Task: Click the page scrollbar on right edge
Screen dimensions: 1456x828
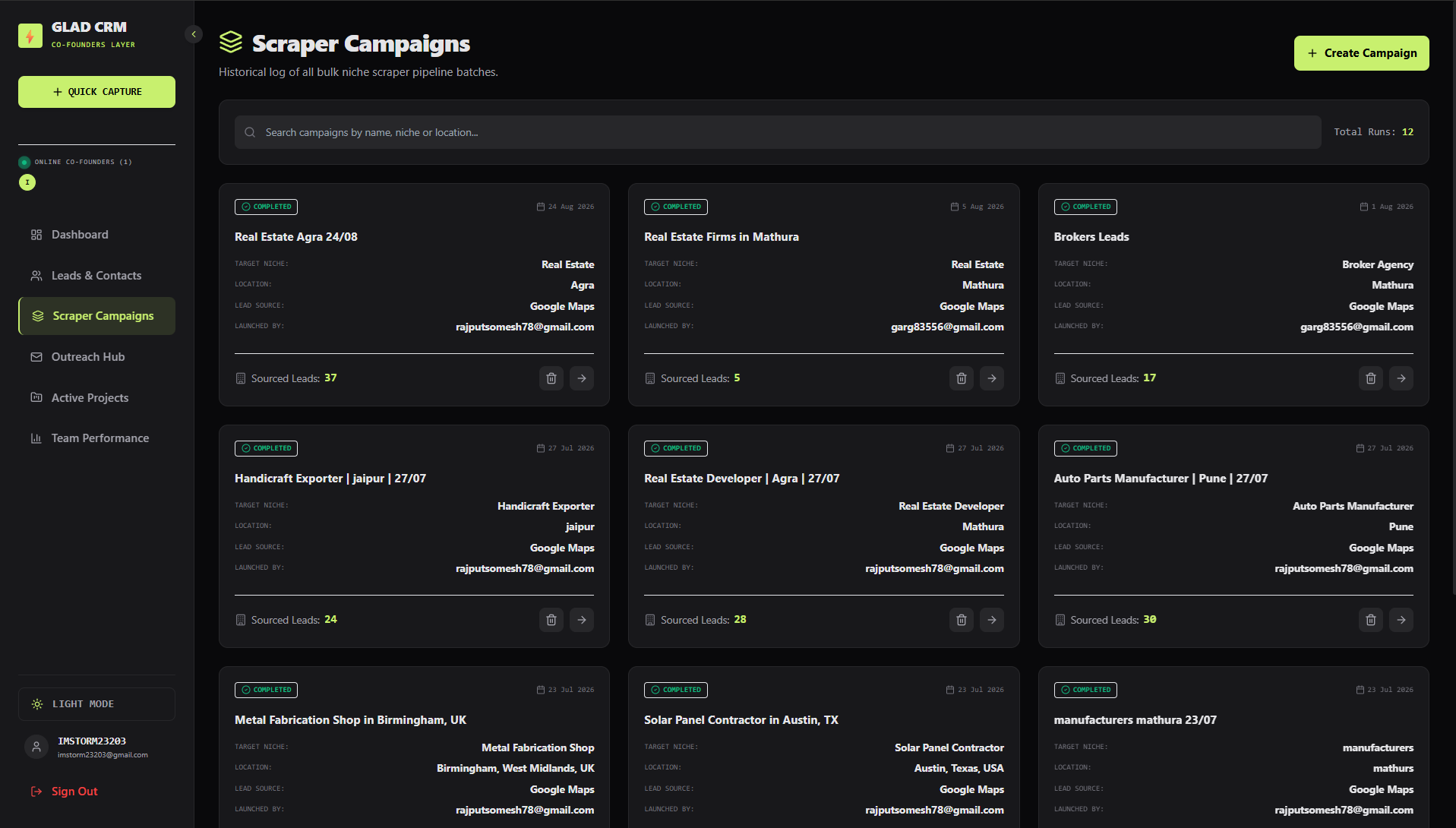Action: pyautogui.click(x=1453, y=296)
